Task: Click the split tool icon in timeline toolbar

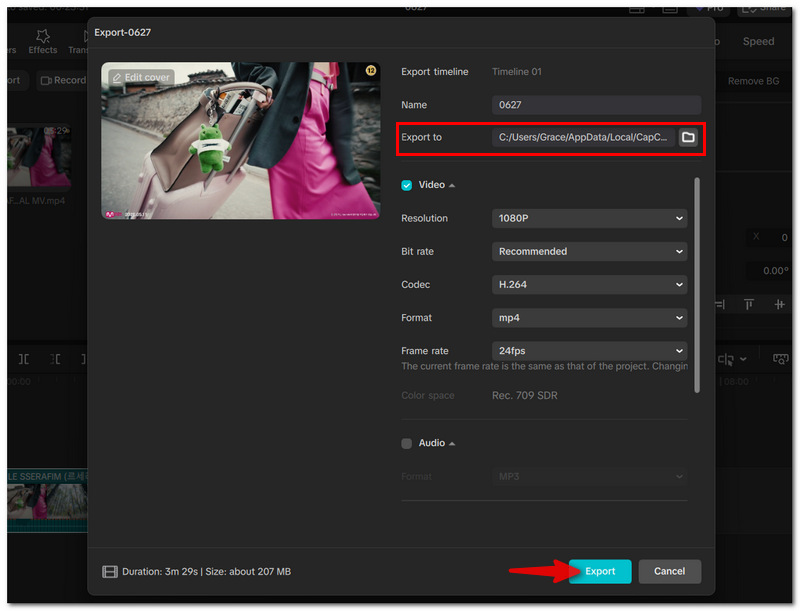Action: (x=23, y=360)
